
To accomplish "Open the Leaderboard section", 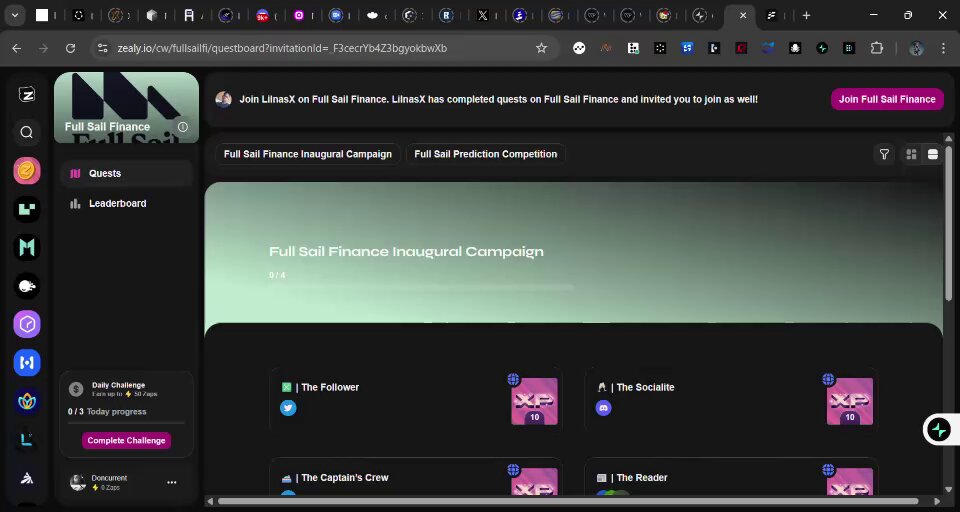I will (x=126, y=203).
